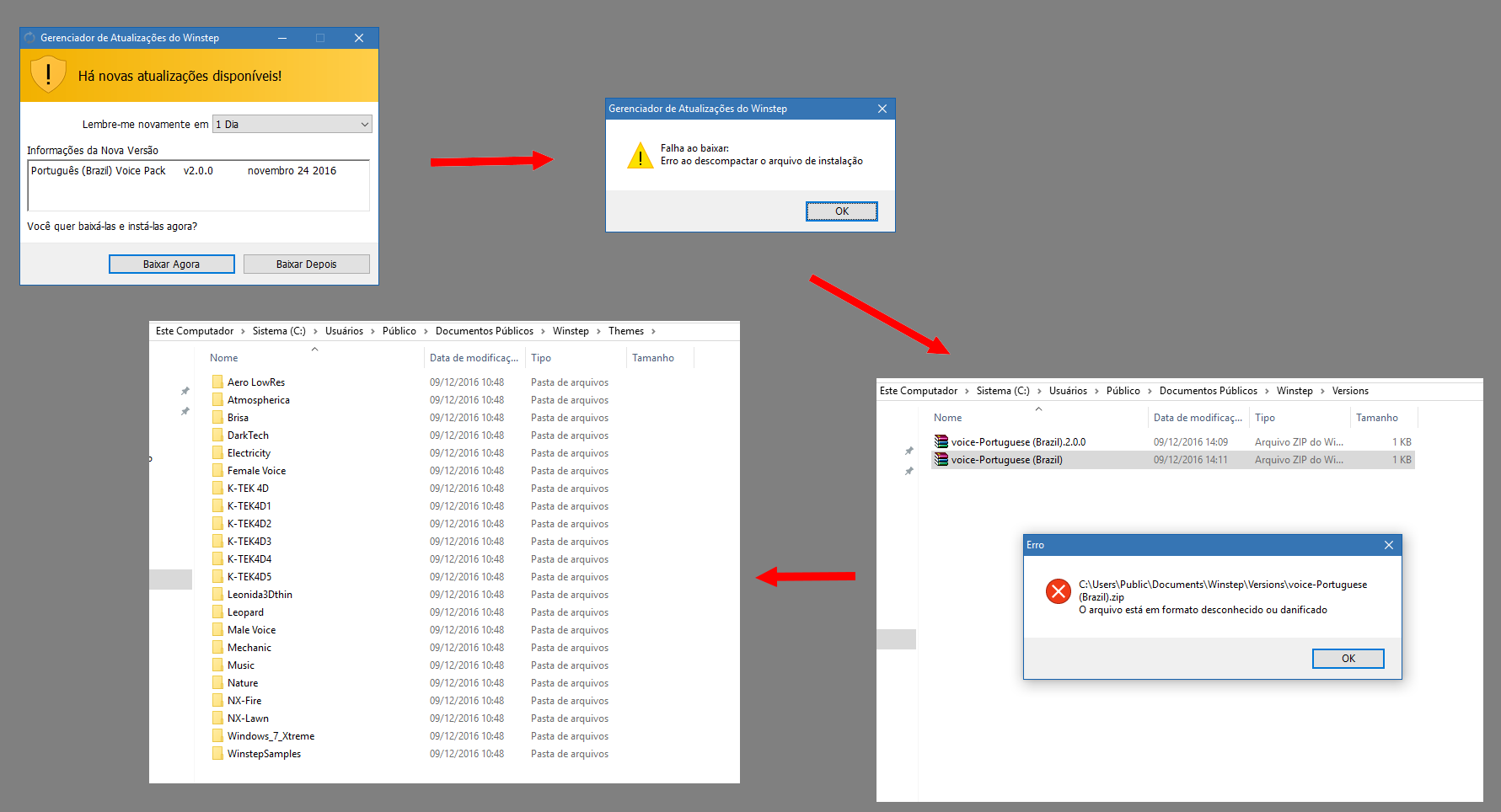Click the red error X icon
1501x812 pixels.
point(1058,591)
